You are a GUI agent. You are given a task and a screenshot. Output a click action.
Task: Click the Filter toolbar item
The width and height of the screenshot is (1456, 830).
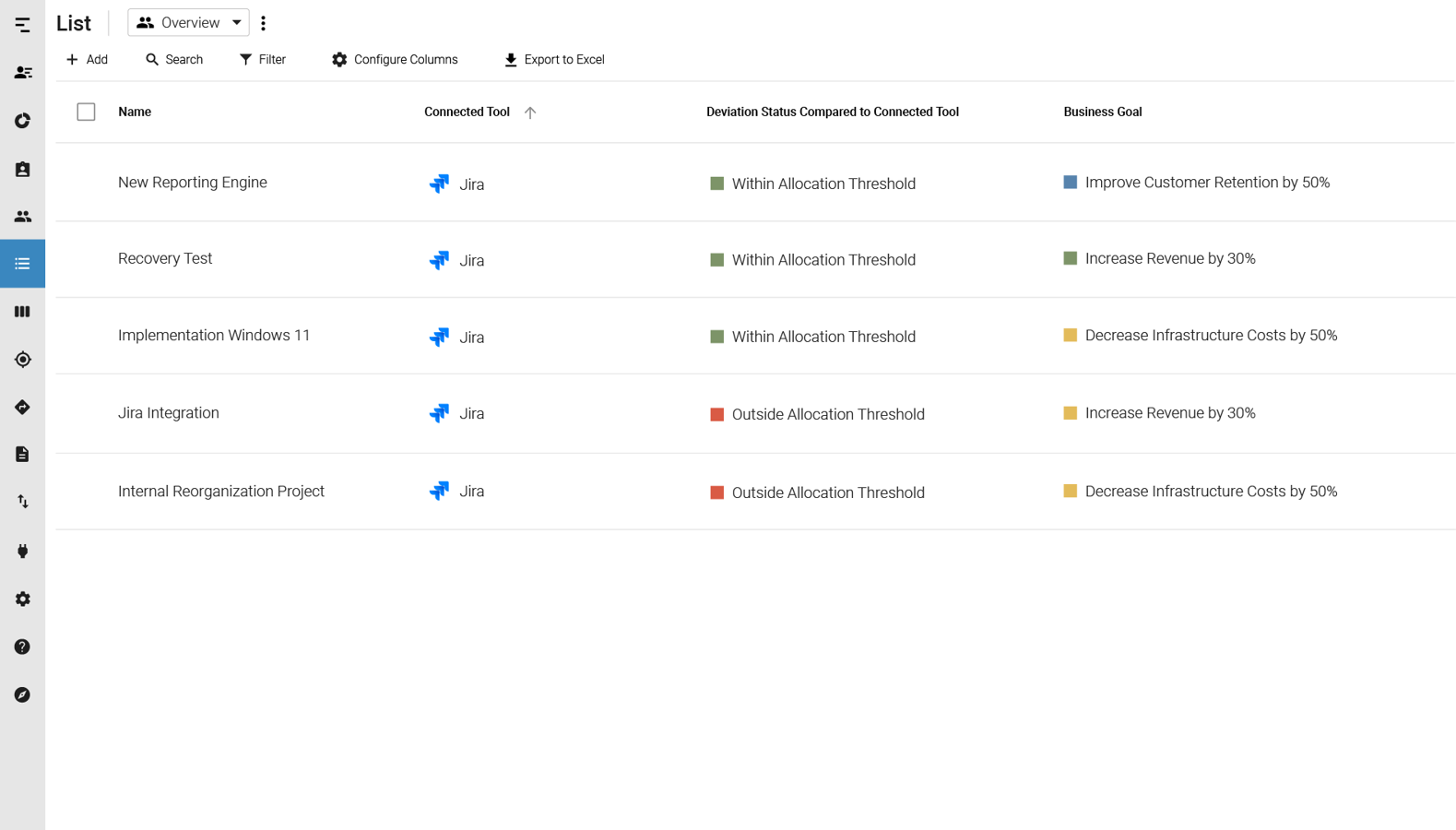(263, 60)
